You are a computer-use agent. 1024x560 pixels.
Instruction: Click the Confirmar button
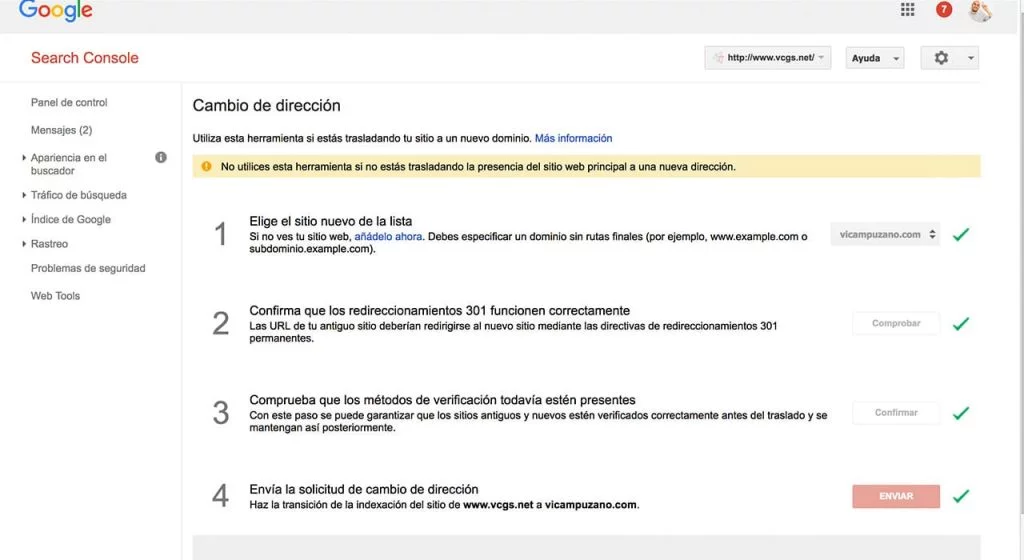point(896,412)
